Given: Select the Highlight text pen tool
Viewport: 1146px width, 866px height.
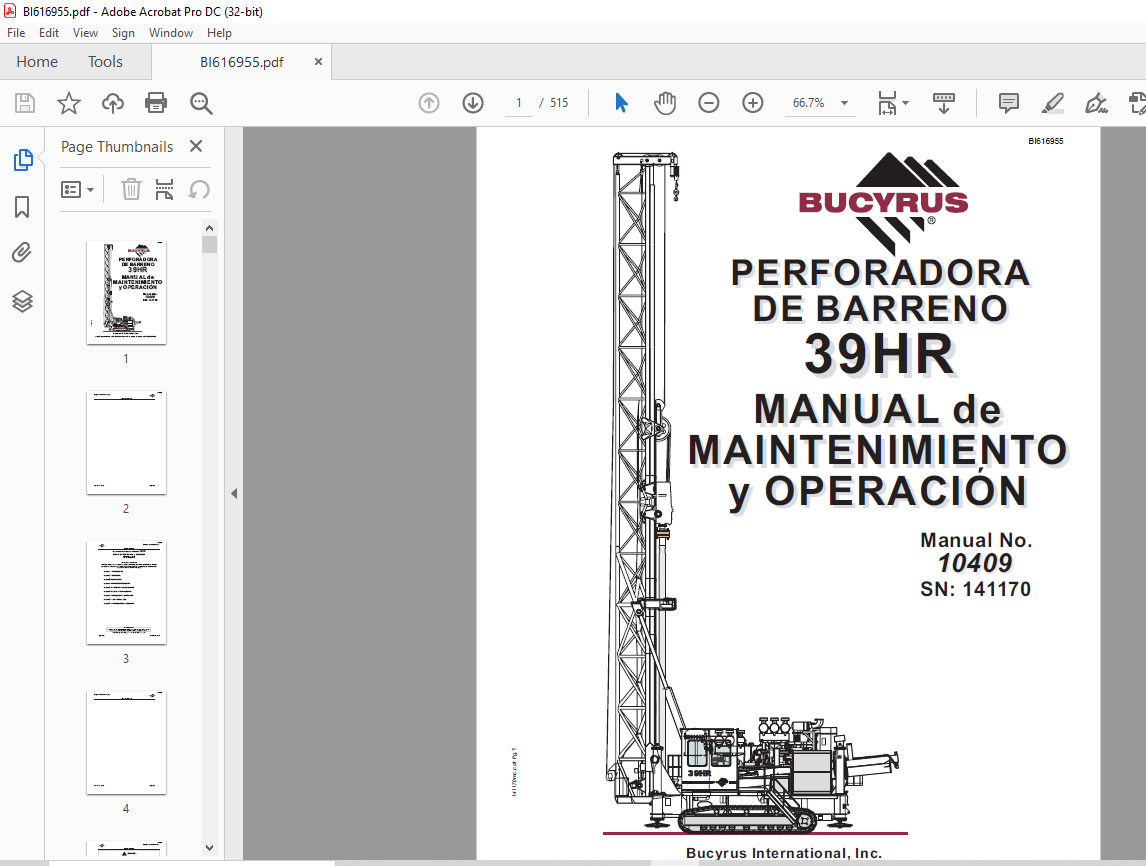Looking at the screenshot, I should point(1052,103).
